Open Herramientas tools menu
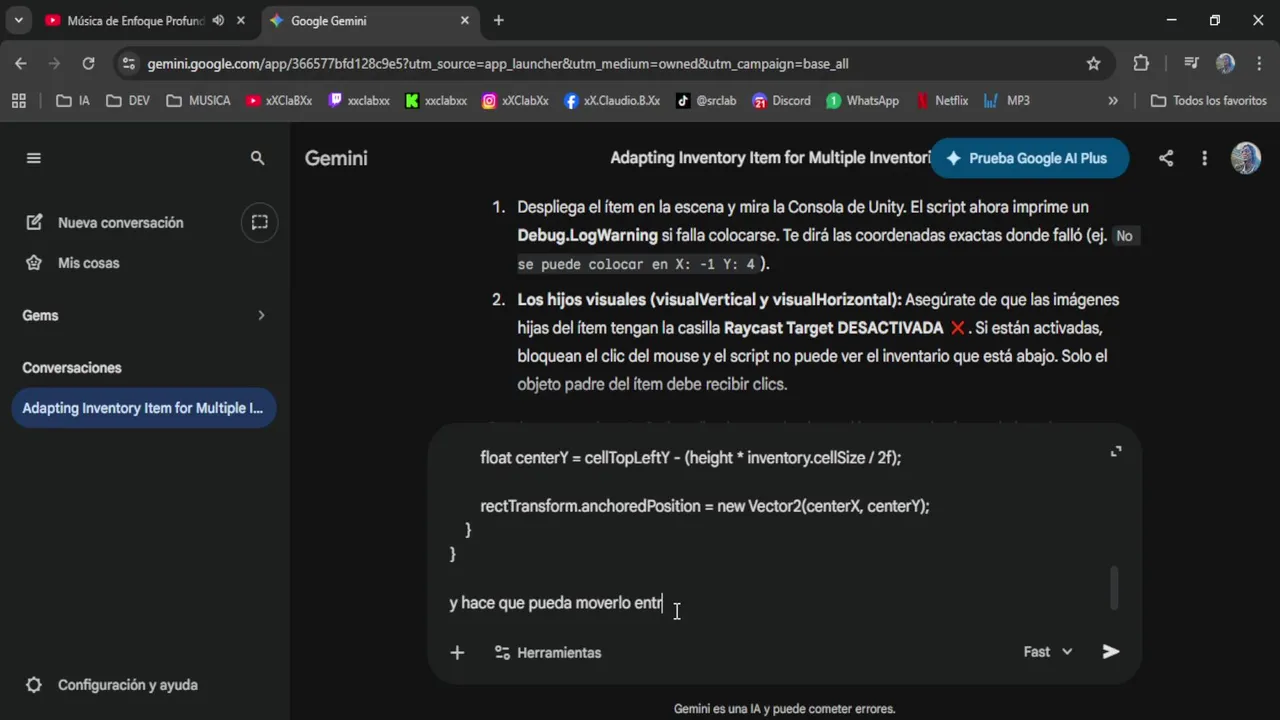 [x=548, y=653]
